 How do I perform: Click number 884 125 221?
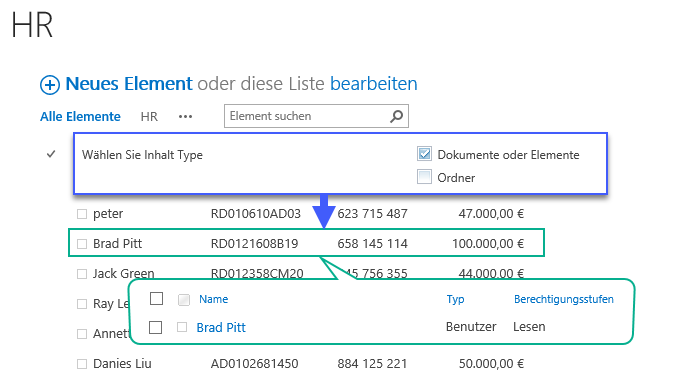[x=372, y=363]
